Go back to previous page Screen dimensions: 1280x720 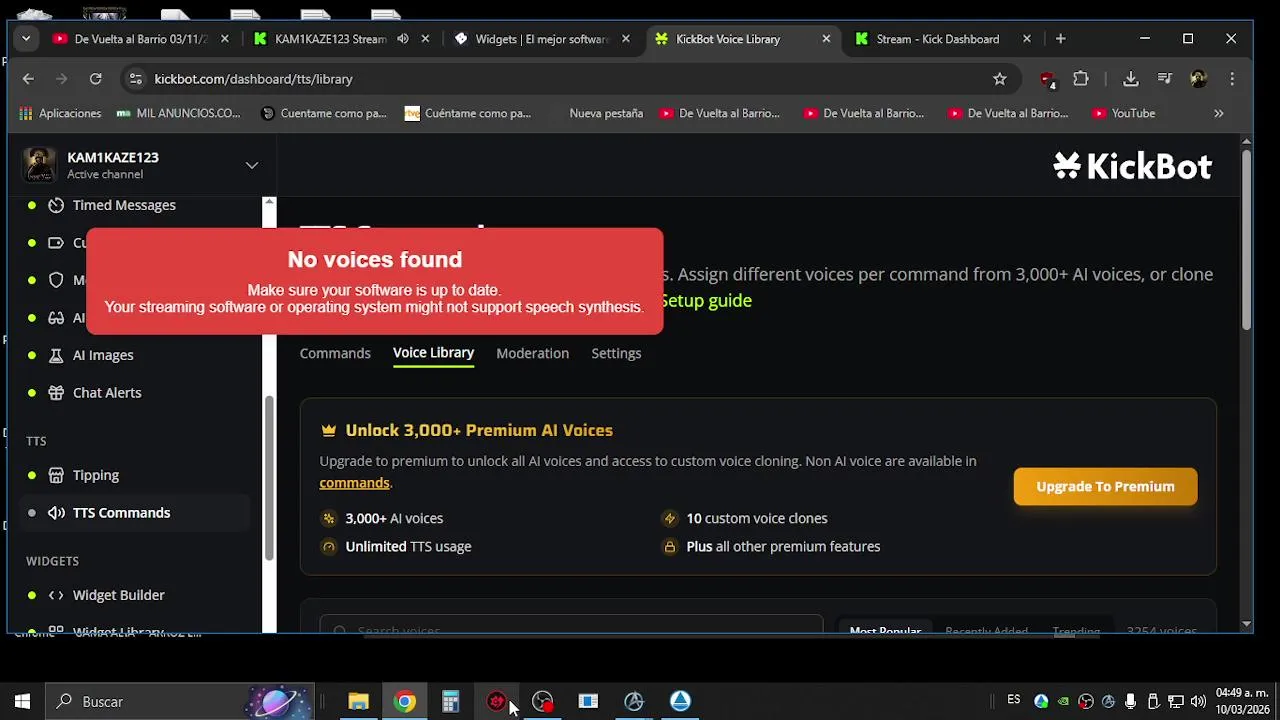(28, 79)
